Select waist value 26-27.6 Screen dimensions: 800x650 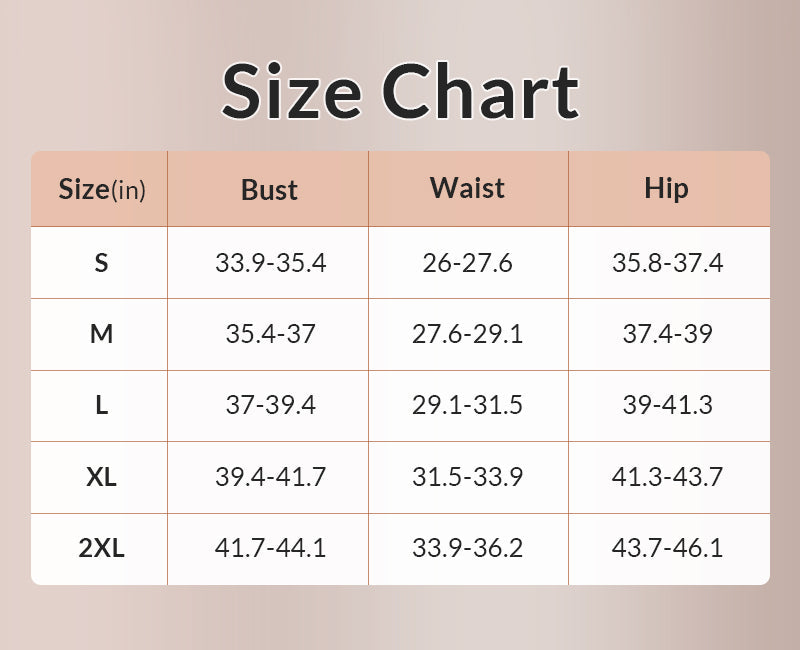point(467,263)
